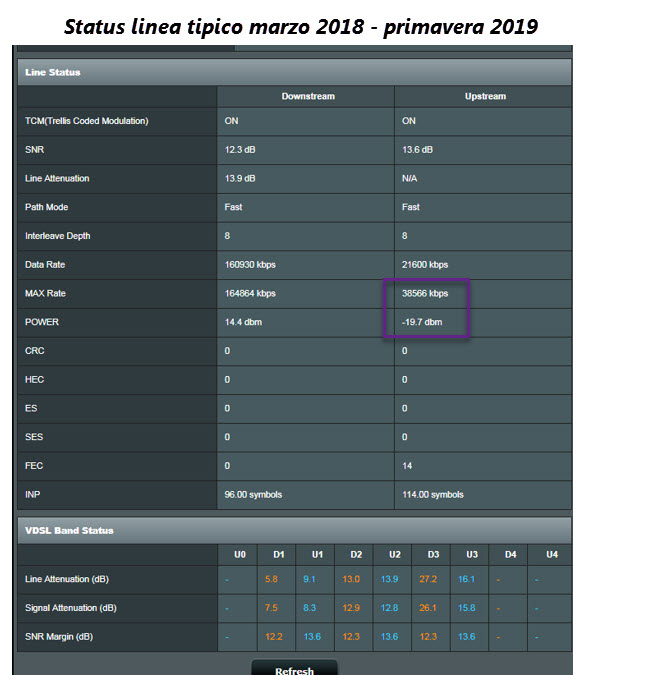This screenshot has height=675, width=649.
Task: Click the D3 band column header
Action: (433, 555)
